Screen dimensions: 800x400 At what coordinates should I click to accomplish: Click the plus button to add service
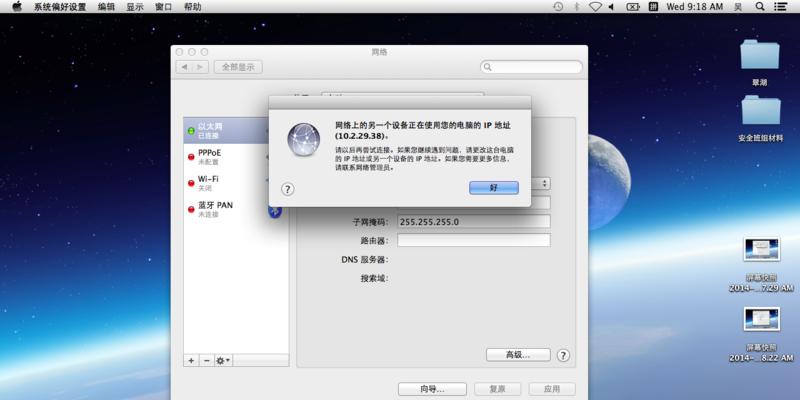pos(191,359)
